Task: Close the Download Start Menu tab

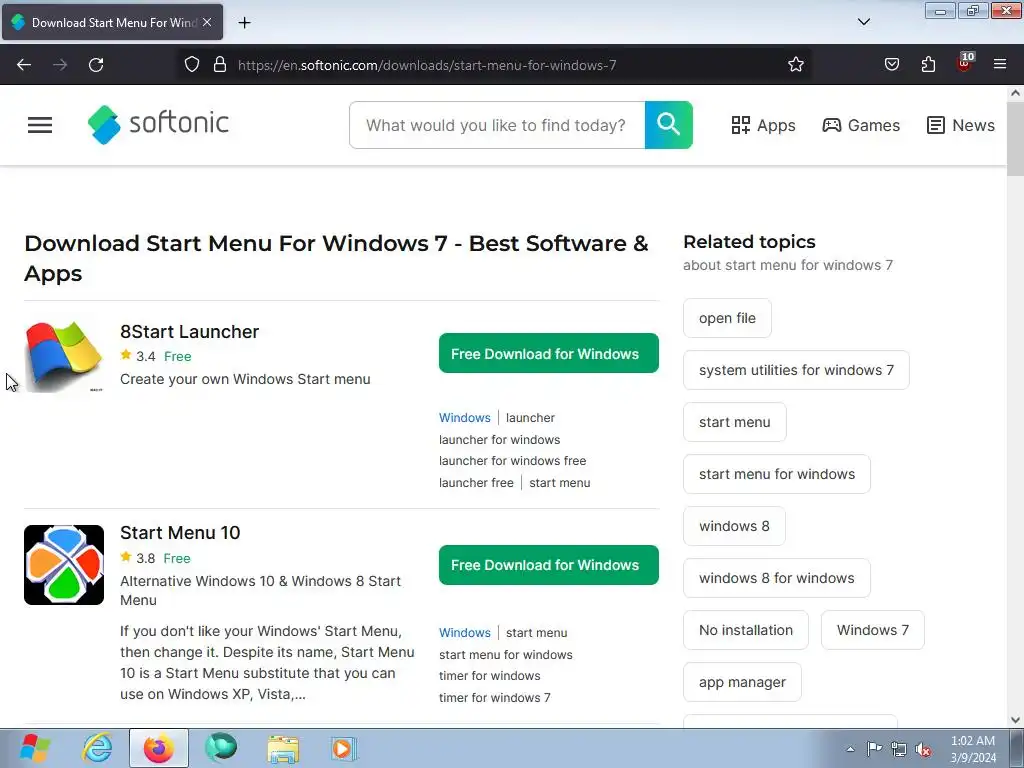Action: click(207, 22)
